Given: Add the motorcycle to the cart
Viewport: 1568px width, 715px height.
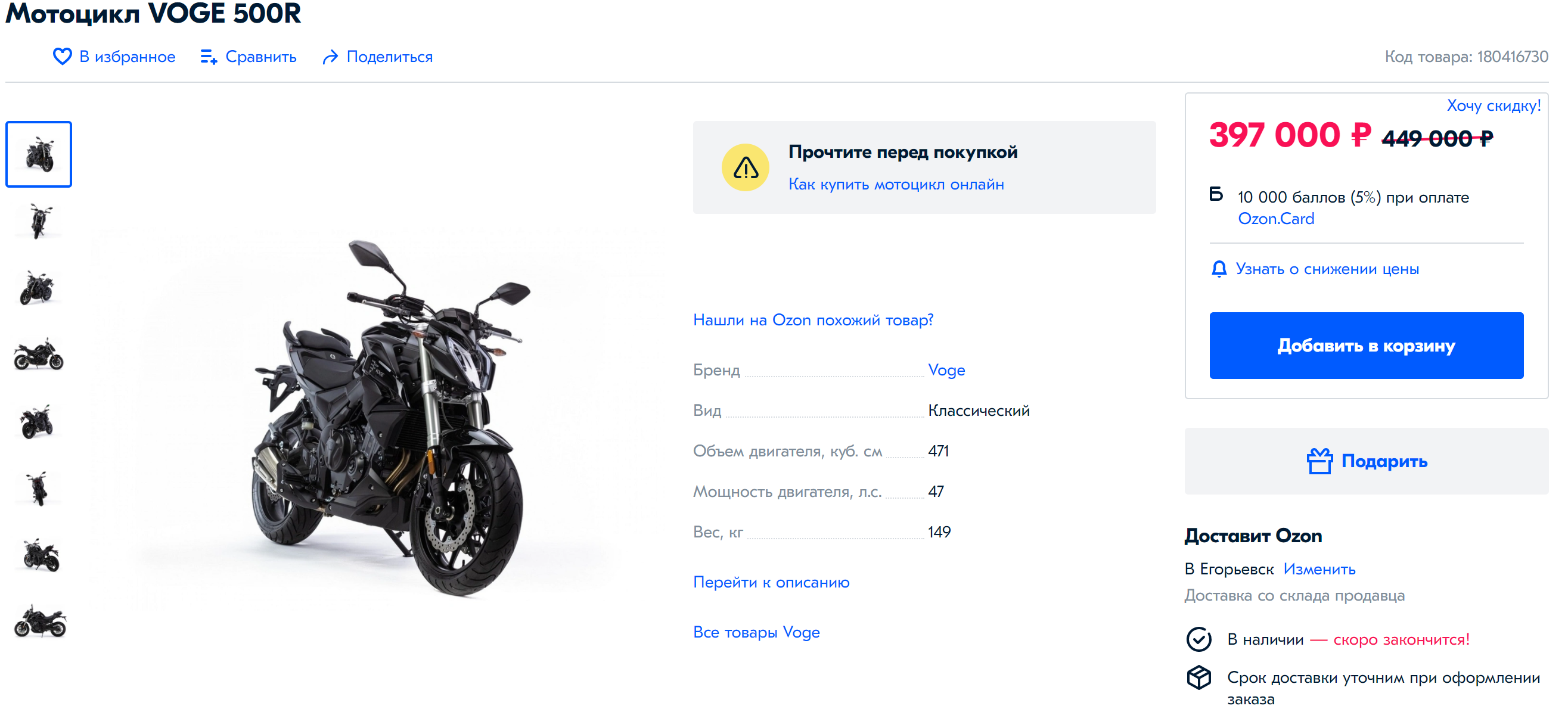Looking at the screenshot, I should coord(1365,346).
